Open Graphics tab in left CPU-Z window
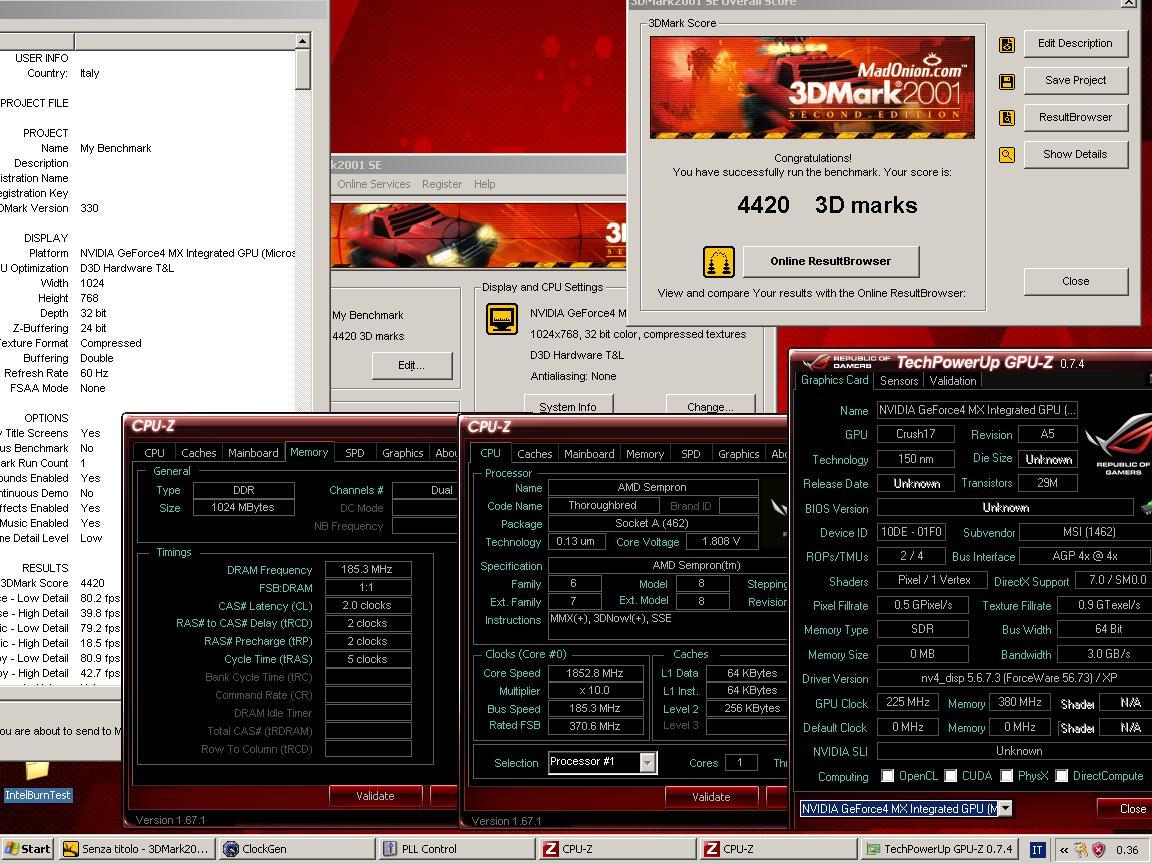Viewport: 1152px width, 864px height. pos(403,453)
